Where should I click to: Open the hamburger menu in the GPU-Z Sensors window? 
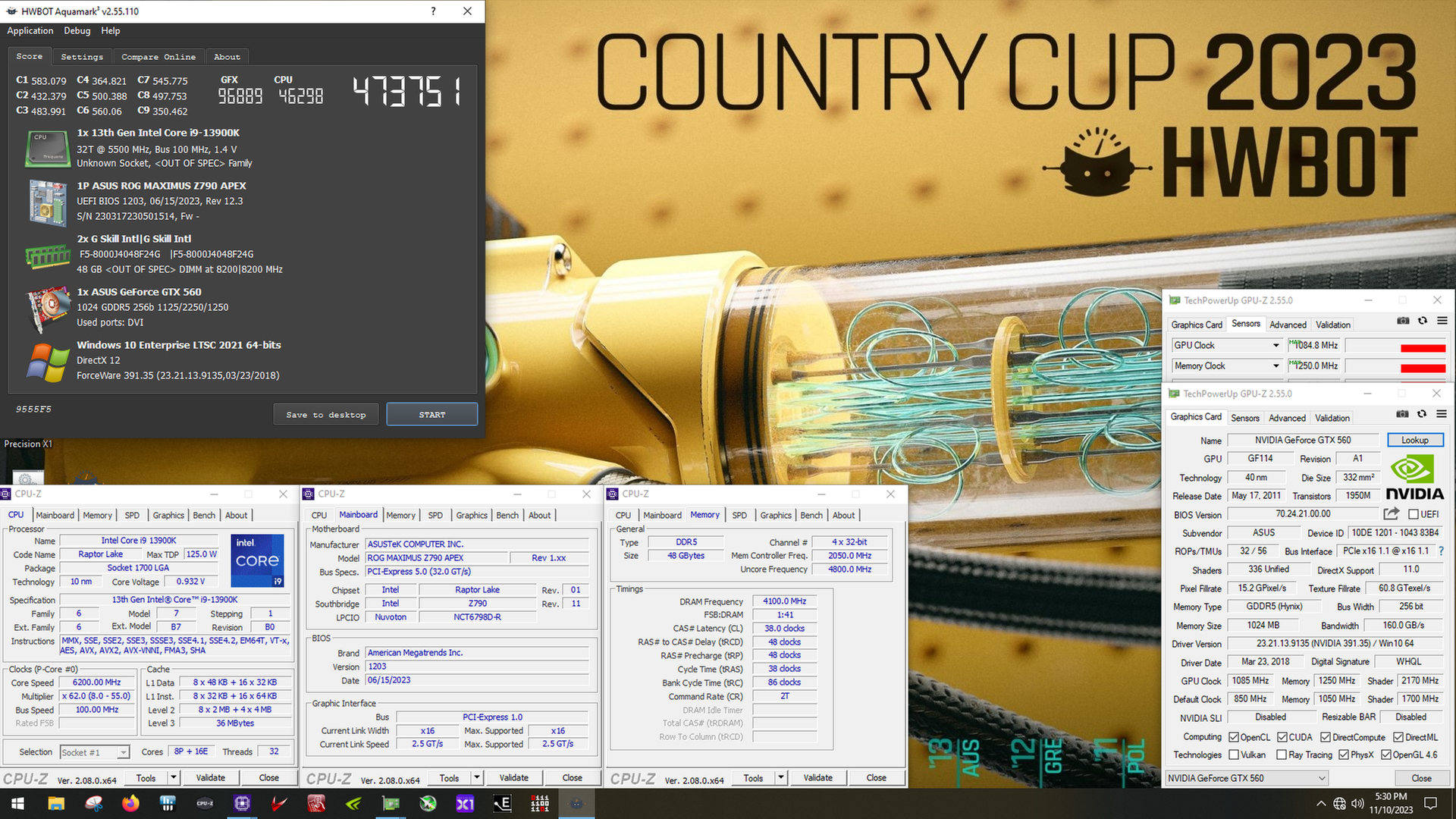[1442, 321]
